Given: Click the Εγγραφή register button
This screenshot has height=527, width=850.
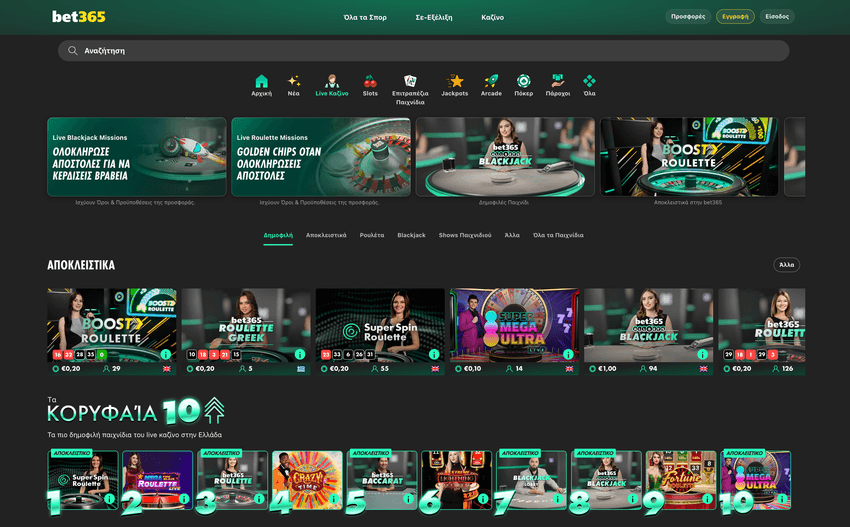Looking at the screenshot, I should tap(735, 17).
